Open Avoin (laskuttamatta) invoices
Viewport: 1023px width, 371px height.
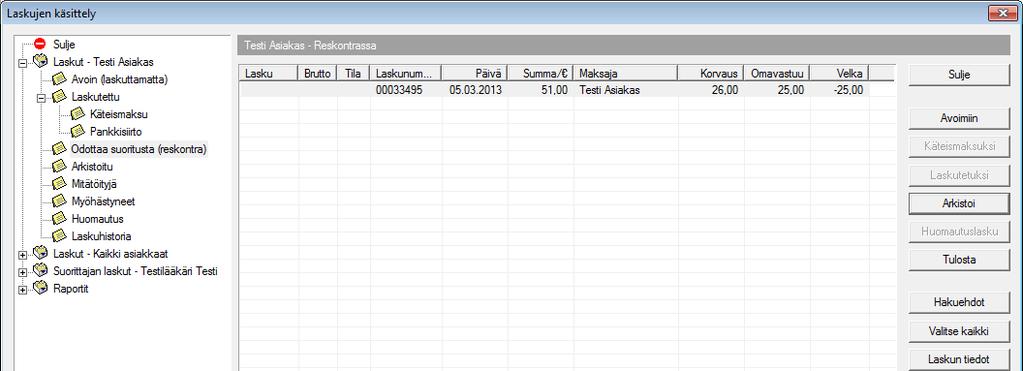120,80
